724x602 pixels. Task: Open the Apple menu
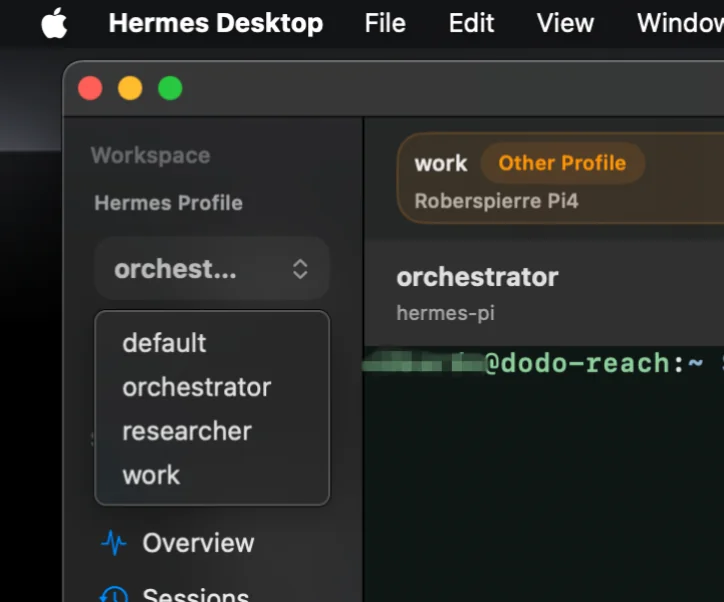click(54, 23)
